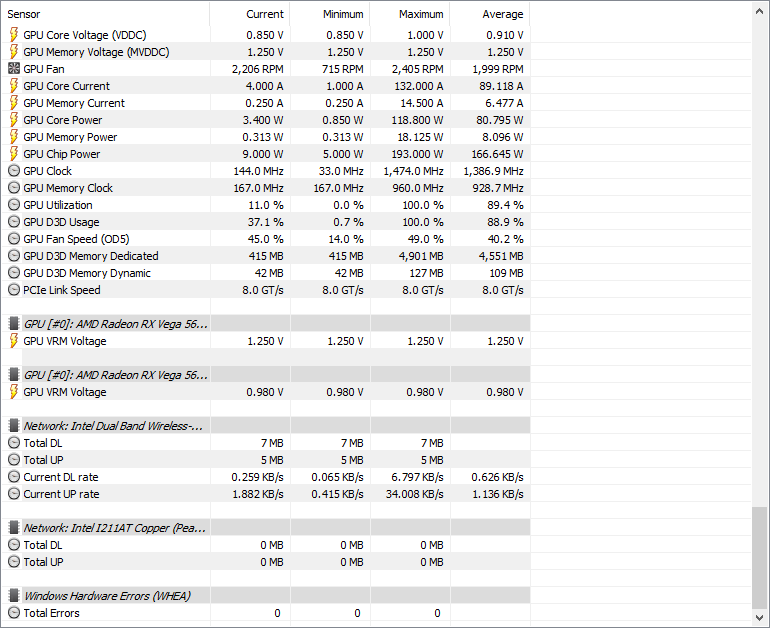Click the vertical scrollbar thumb

[759, 557]
